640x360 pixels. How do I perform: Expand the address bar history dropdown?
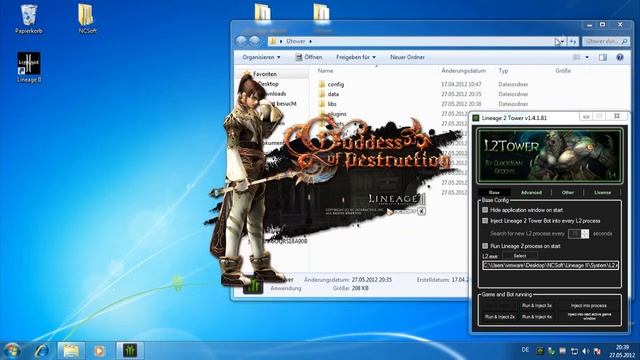coord(562,41)
